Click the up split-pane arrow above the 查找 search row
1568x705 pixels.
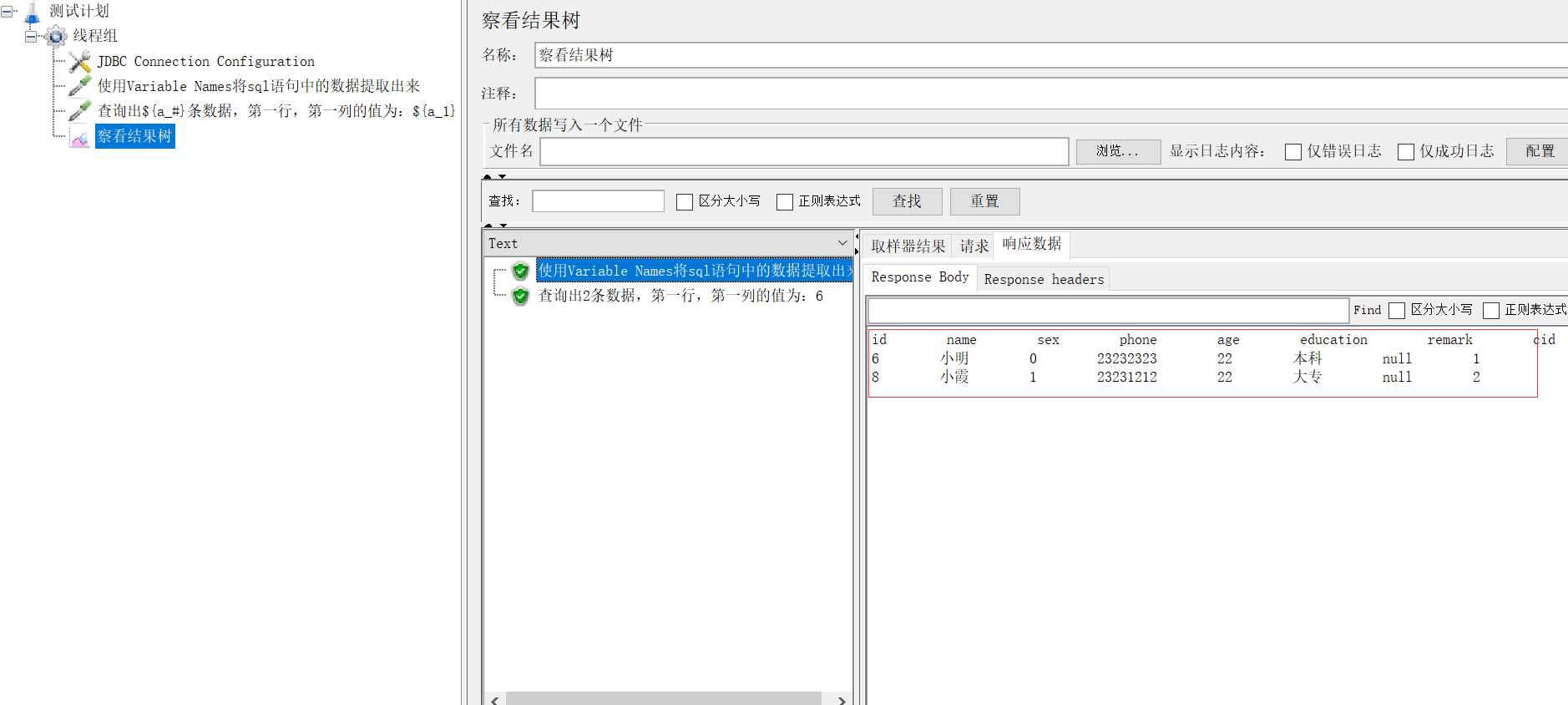tap(488, 177)
